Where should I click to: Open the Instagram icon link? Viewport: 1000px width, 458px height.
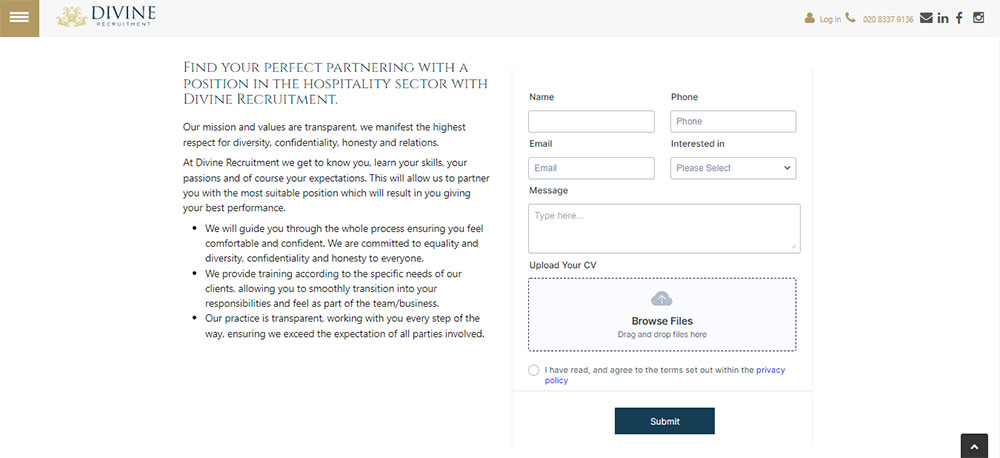tap(978, 18)
